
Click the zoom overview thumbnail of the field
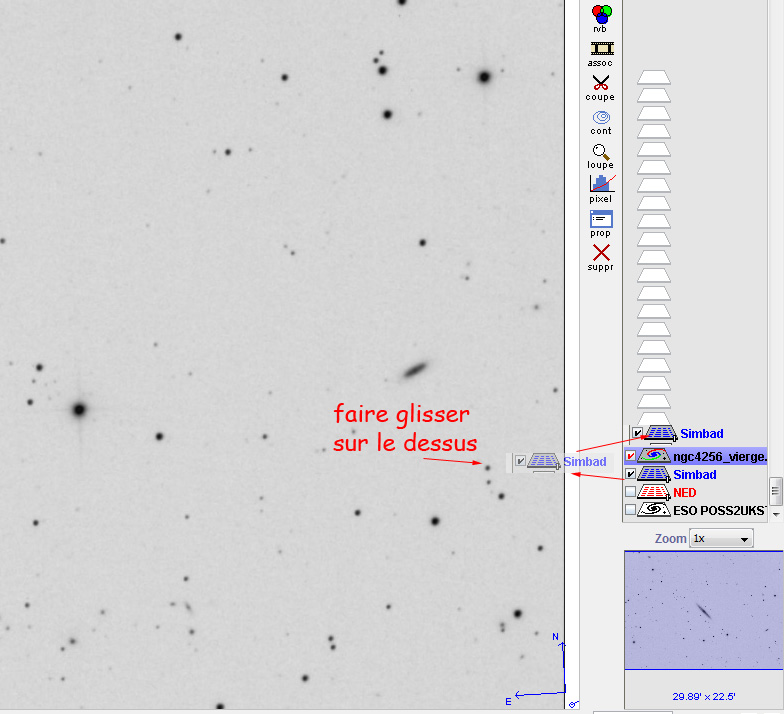(x=704, y=610)
